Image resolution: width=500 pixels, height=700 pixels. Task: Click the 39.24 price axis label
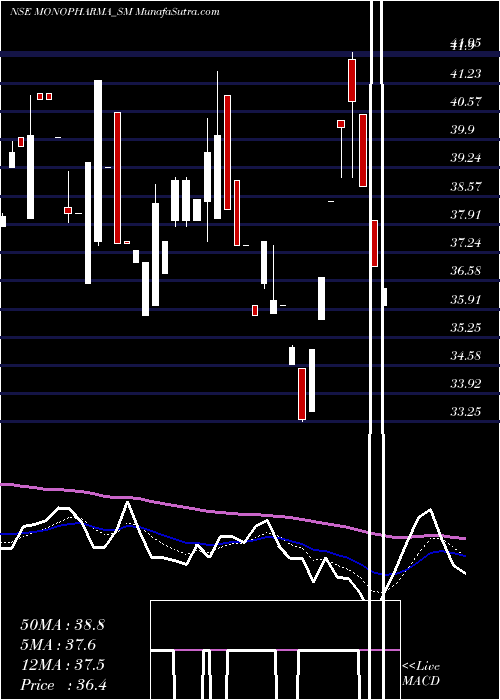(x=466, y=158)
